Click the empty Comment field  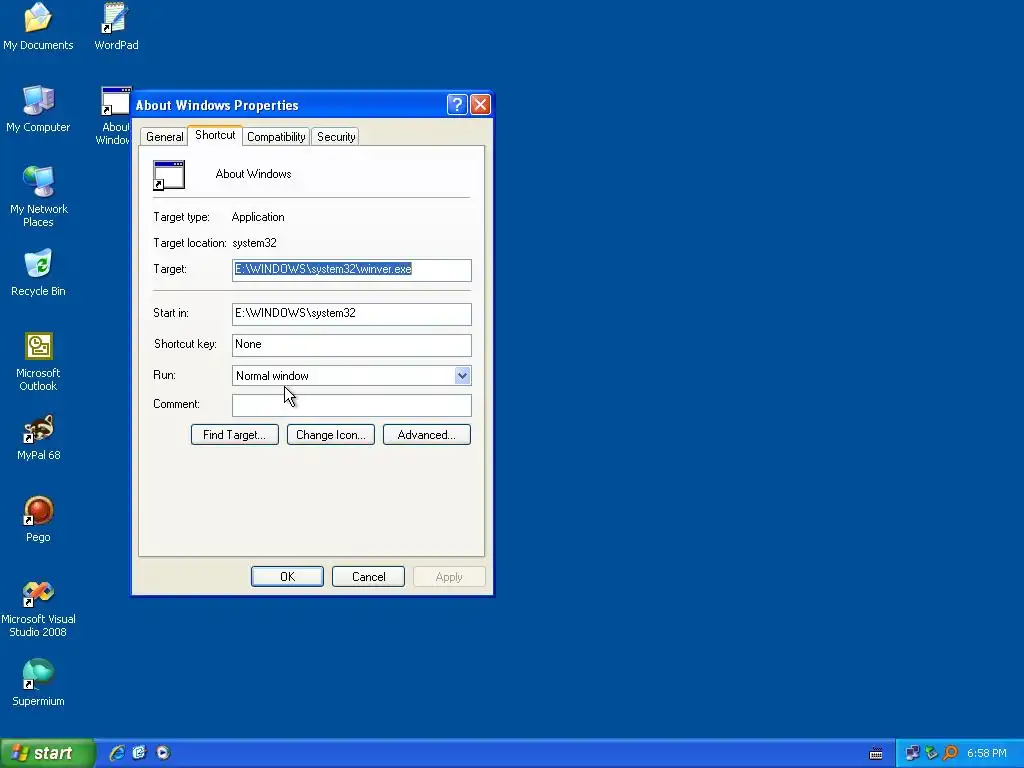click(351, 405)
